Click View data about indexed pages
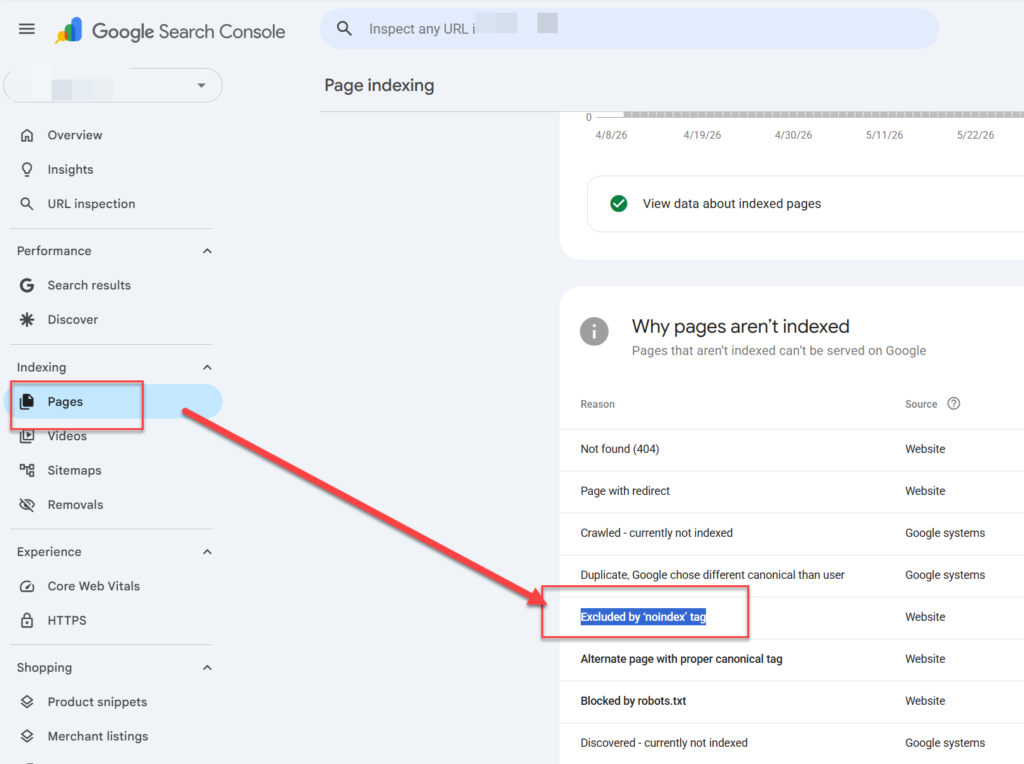The image size is (1024, 764). click(x=805, y=204)
